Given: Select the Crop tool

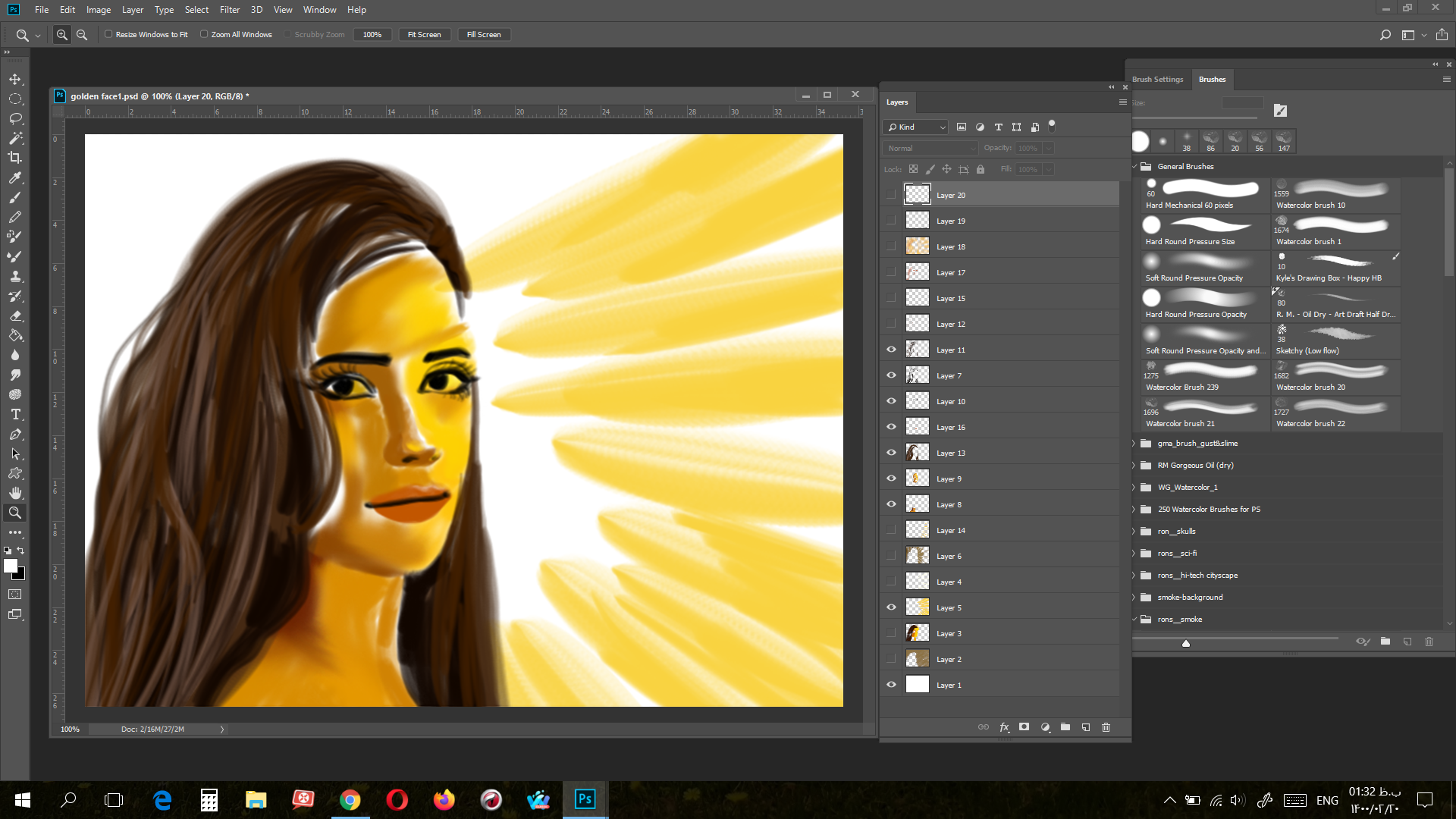Looking at the screenshot, I should pyautogui.click(x=15, y=158).
